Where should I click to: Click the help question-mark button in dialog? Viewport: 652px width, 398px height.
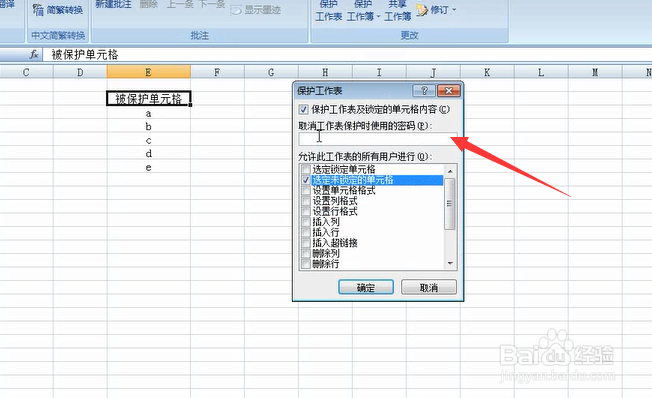click(x=424, y=90)
